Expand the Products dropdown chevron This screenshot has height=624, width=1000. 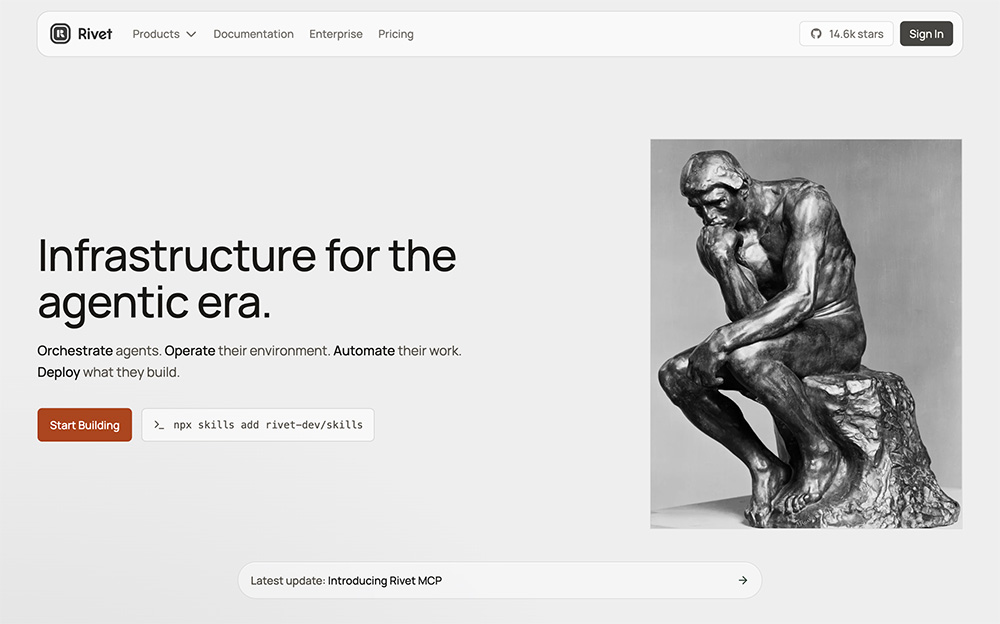(191, 34)
